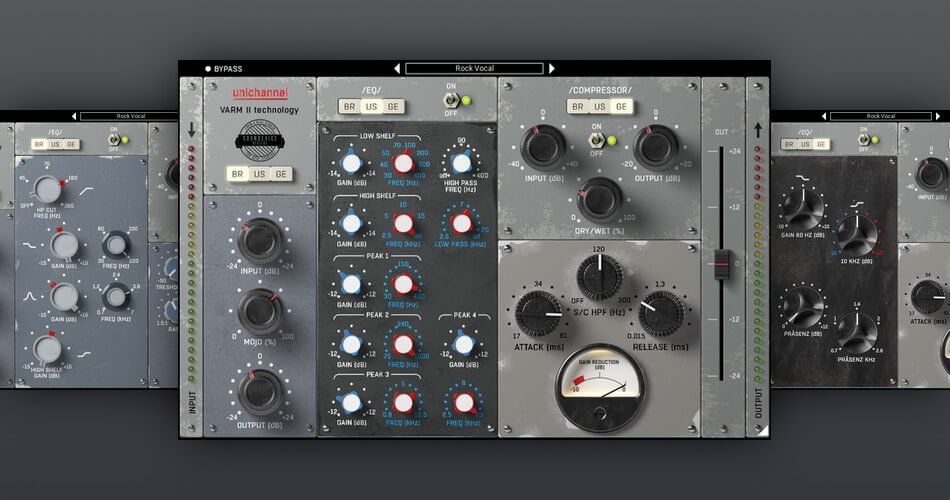950x500 pixels.
Task: Choose BR in the /COMPRESSOR/ header
Action: [577, 107]
